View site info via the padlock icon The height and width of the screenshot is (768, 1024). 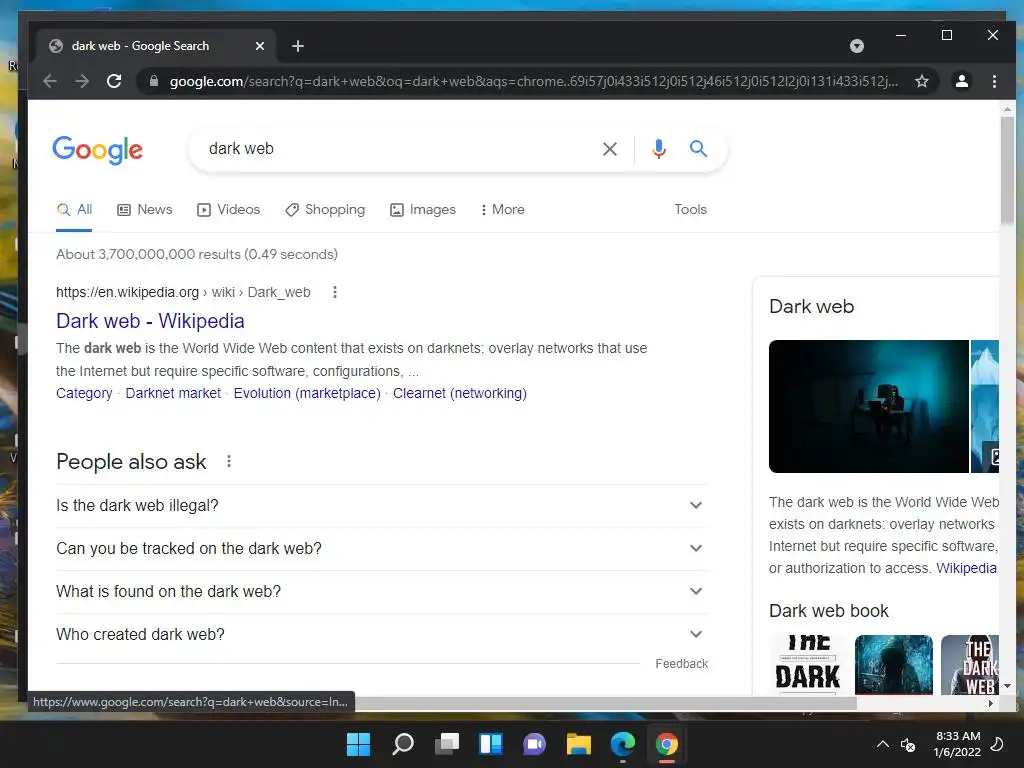tap(154, 81)
